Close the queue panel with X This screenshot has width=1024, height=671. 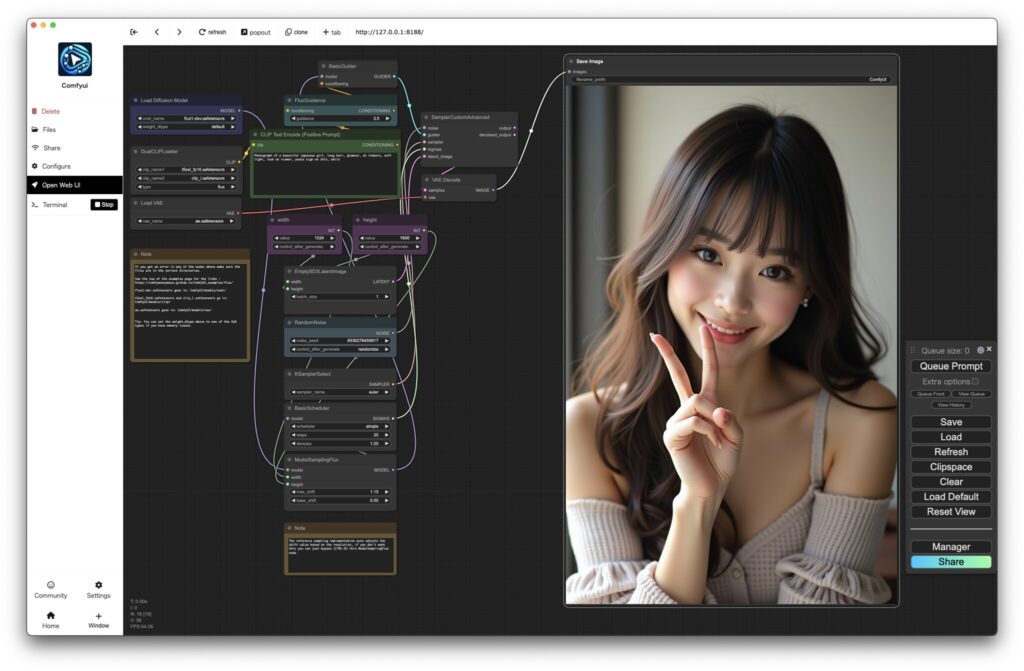[x=989, y=350]
